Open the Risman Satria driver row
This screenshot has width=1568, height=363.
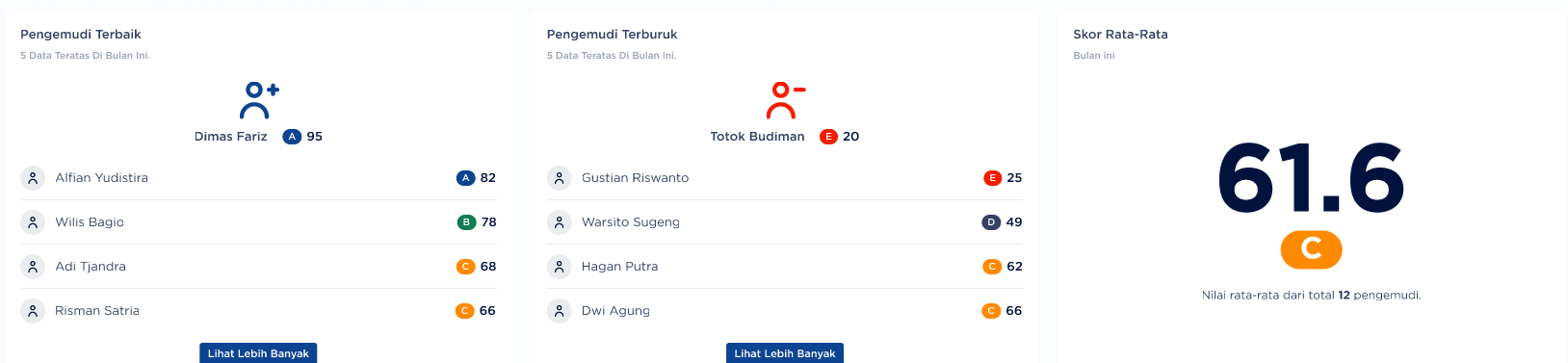[x=258, y=311]
